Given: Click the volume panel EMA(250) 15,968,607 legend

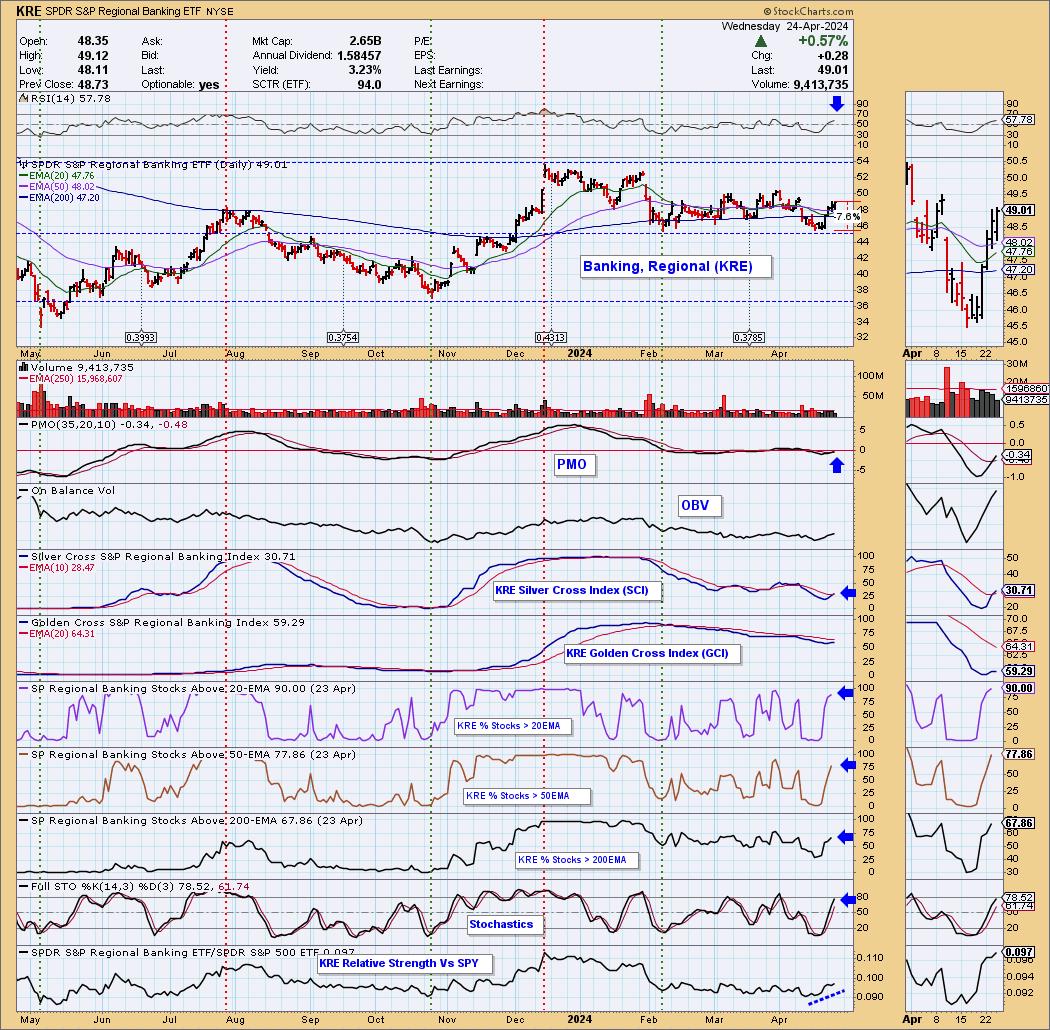Looking at the screenshot, I should (x=70, y=378).
